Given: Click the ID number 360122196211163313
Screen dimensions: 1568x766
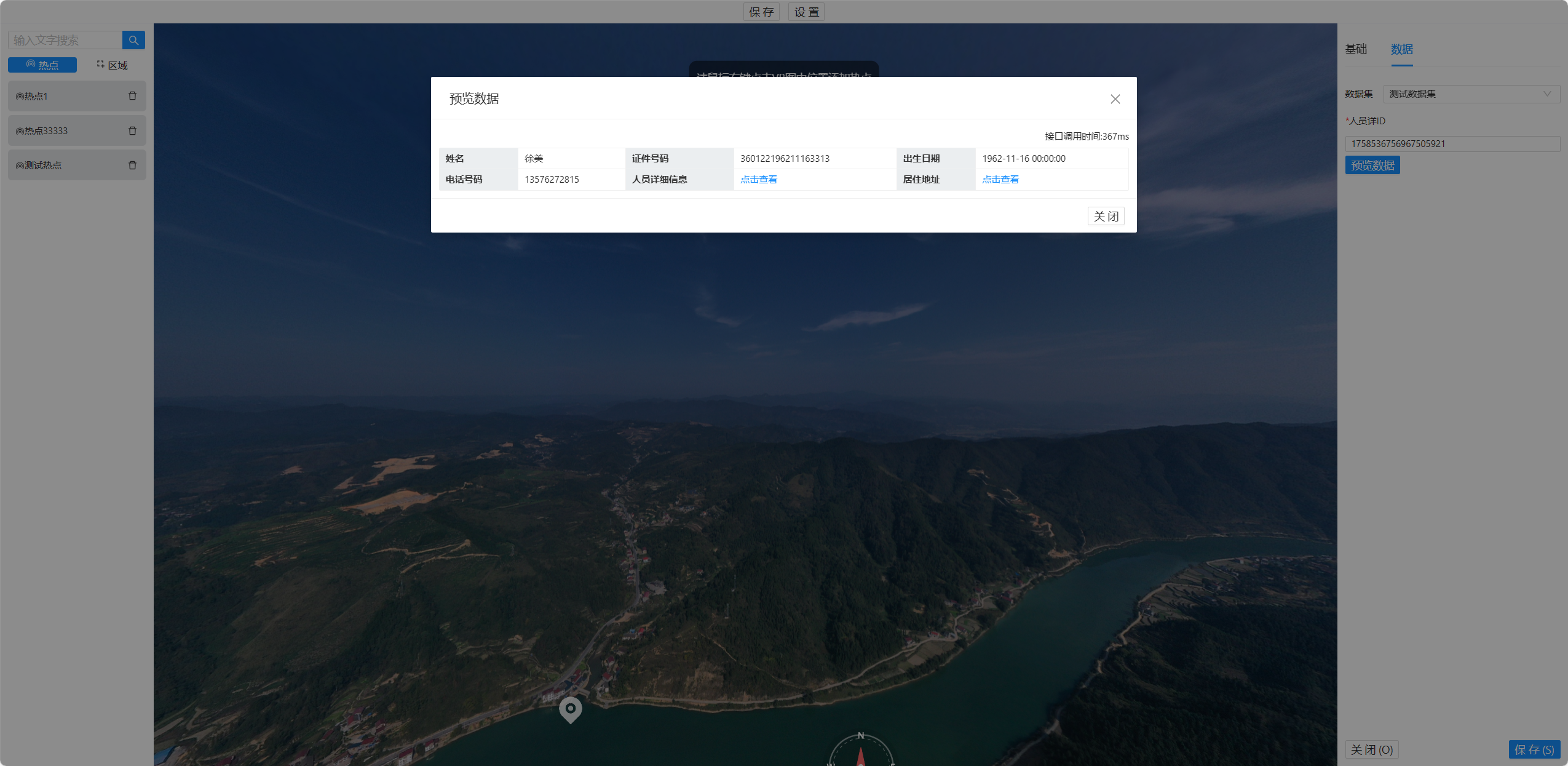Looking at the screenshot, I should click(785, 159).
